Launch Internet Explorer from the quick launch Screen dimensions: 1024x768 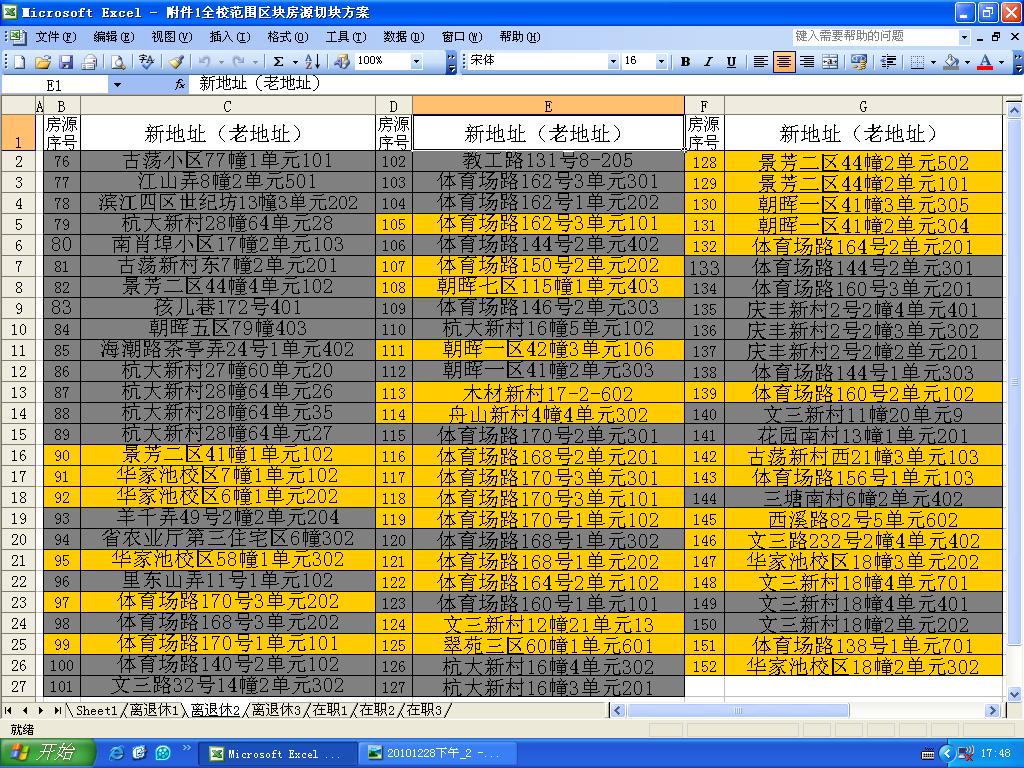pos(116,753)
